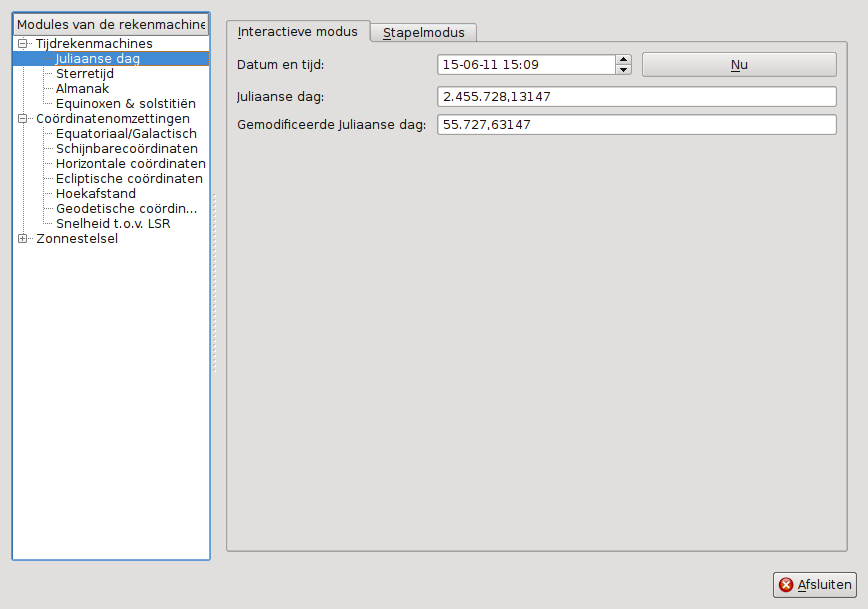Click the Afsluiten button

(815, 585)
